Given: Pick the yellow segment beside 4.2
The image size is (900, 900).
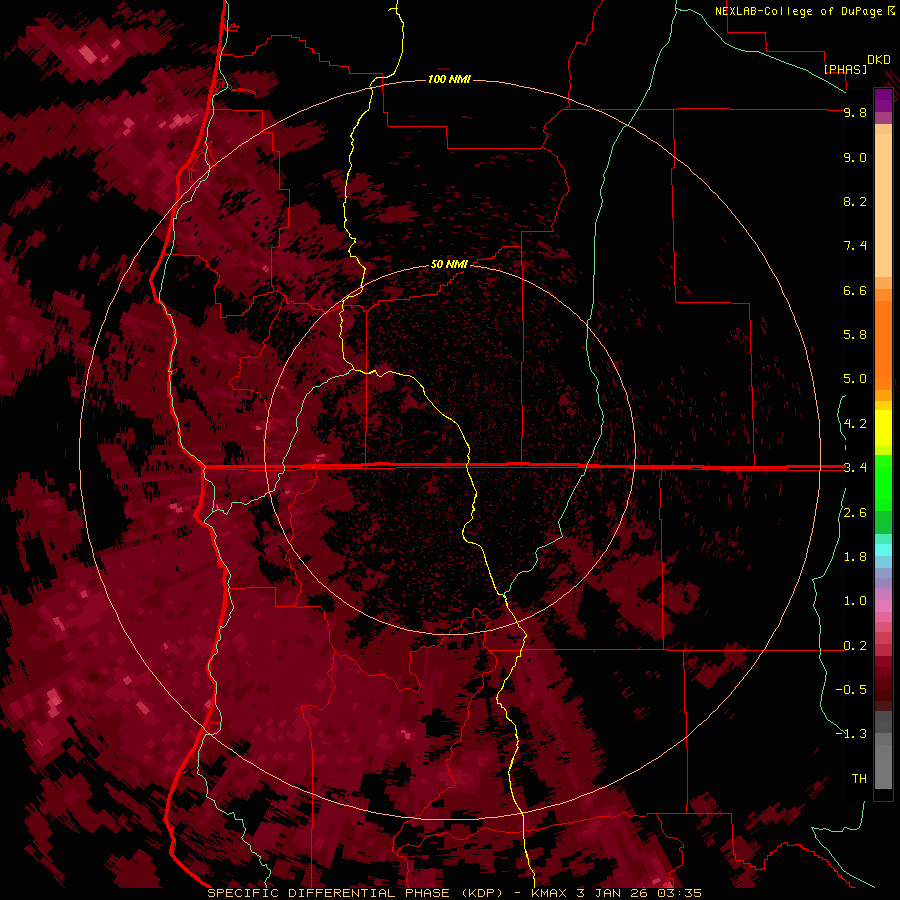Looking at the screenshot, I should pos(883,428).
